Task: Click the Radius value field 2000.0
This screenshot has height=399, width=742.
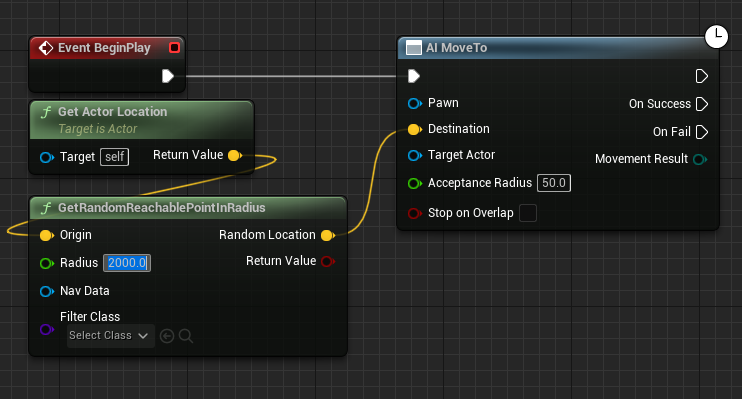Action: click(x=127, y=263)
